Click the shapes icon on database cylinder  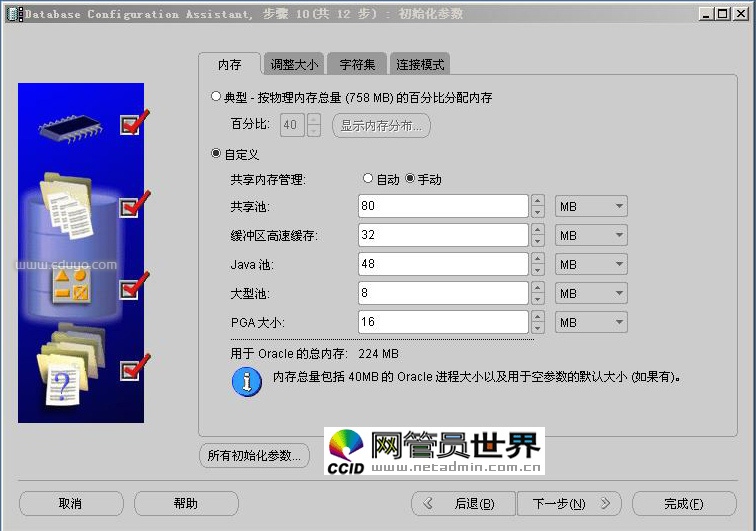(x=71, y=286)
